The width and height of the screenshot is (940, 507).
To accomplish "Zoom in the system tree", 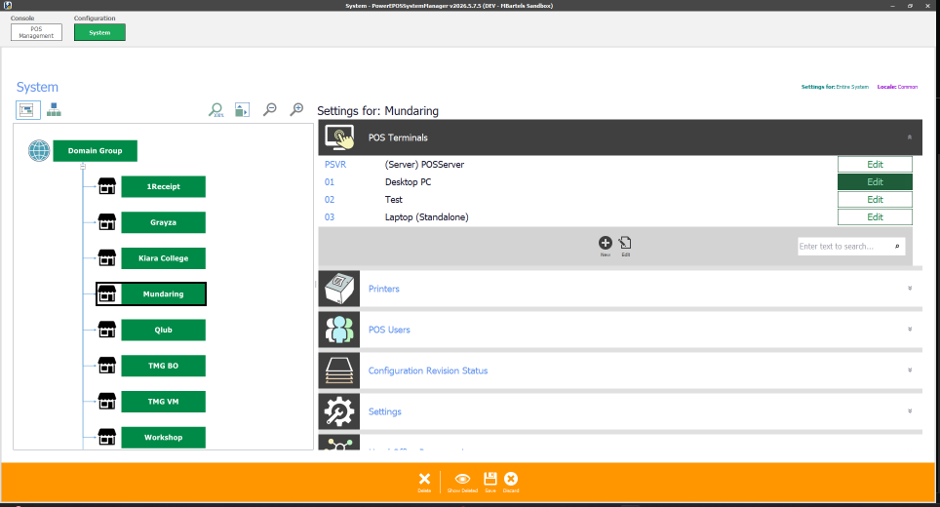I will pos(297,110).
